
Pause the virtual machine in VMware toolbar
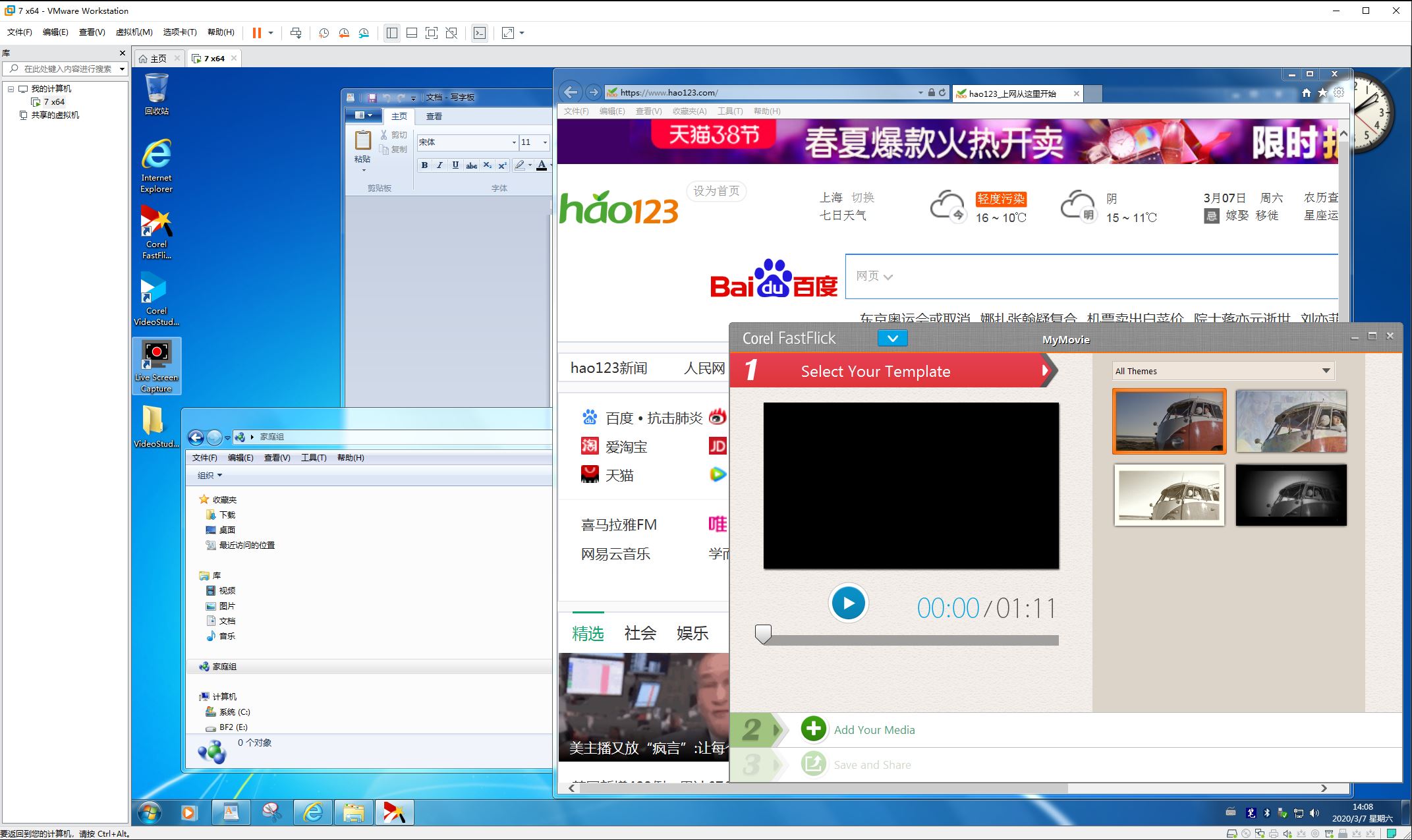(x=257, y=33)
